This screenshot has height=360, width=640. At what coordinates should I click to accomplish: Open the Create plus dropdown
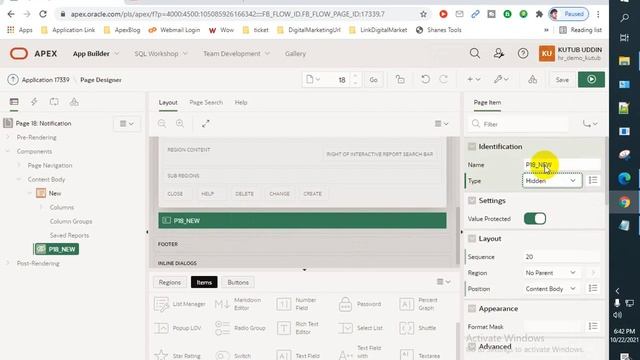(x=473, y=80)
